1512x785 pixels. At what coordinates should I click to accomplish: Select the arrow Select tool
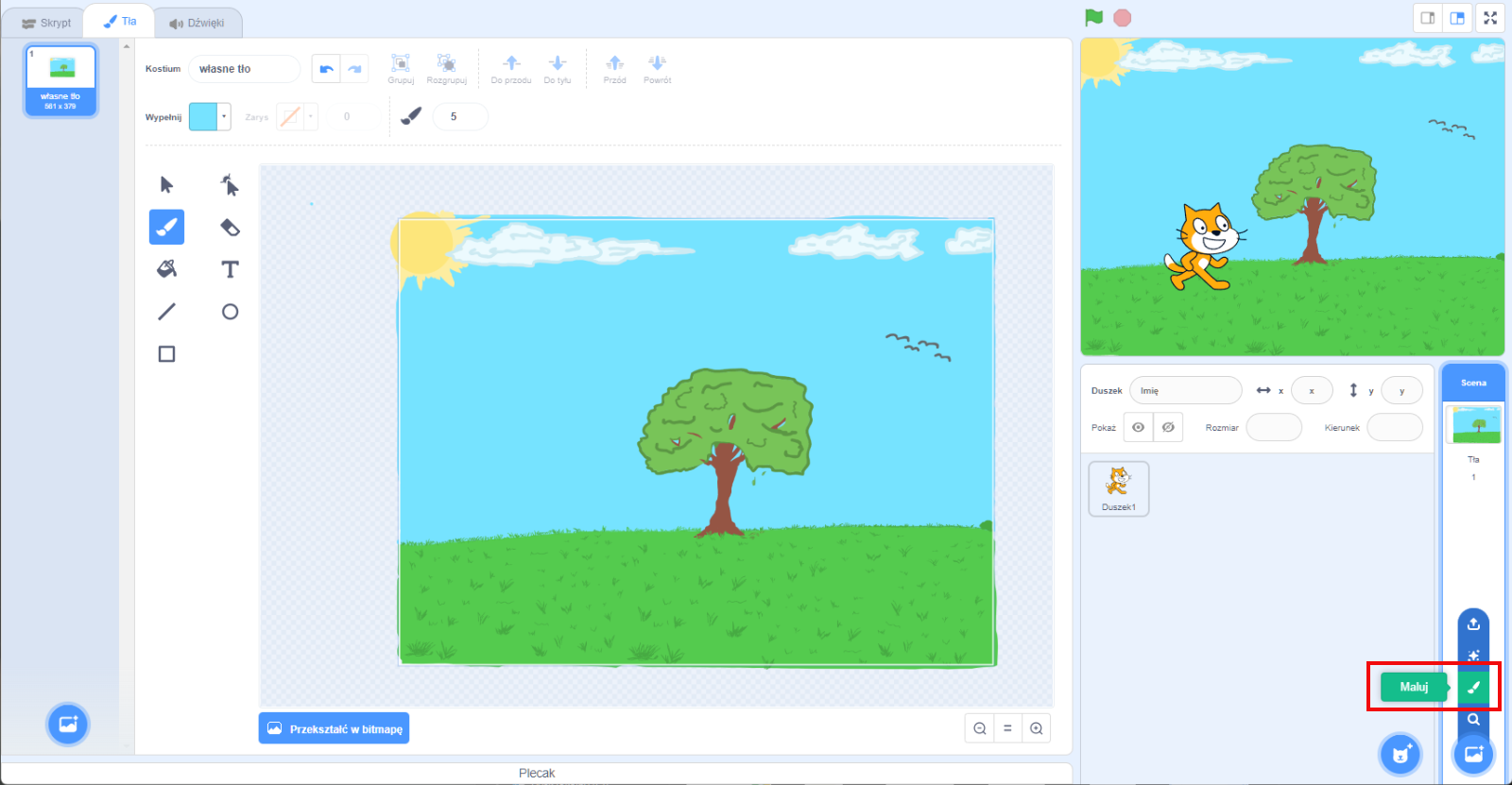166,184
